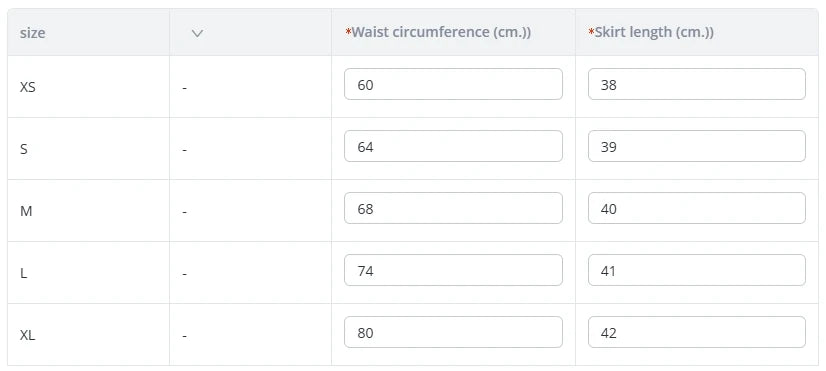This screenshot has width=826, height=371.
Task: Focus the M waist circumference field
Action: [453, 208]
